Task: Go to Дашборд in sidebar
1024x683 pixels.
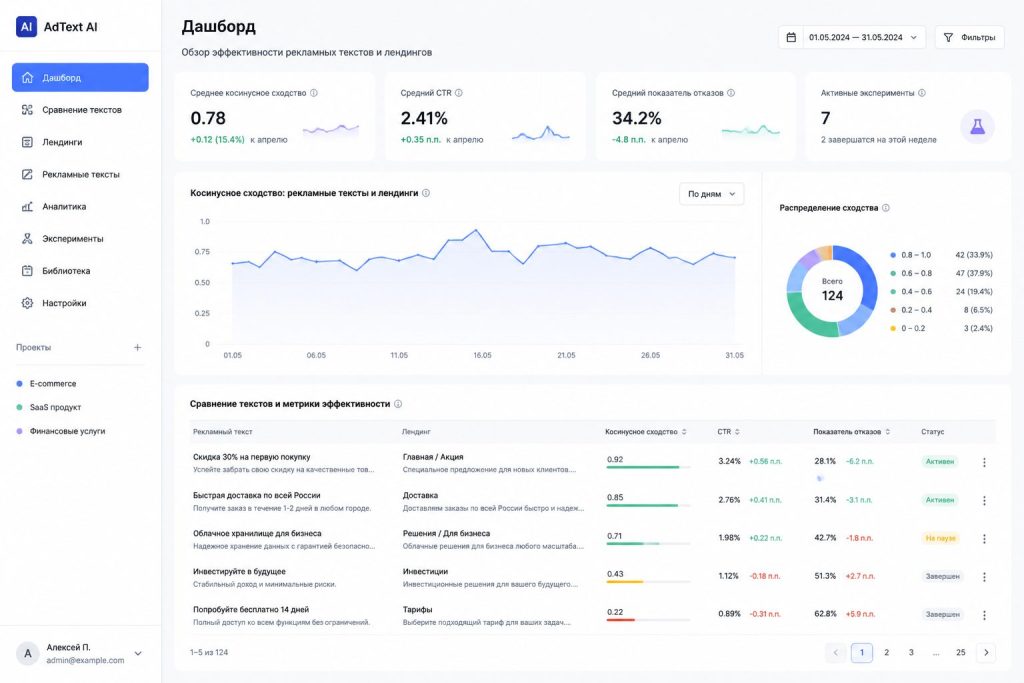Action: pyautogui.click(x=80, y=78)
